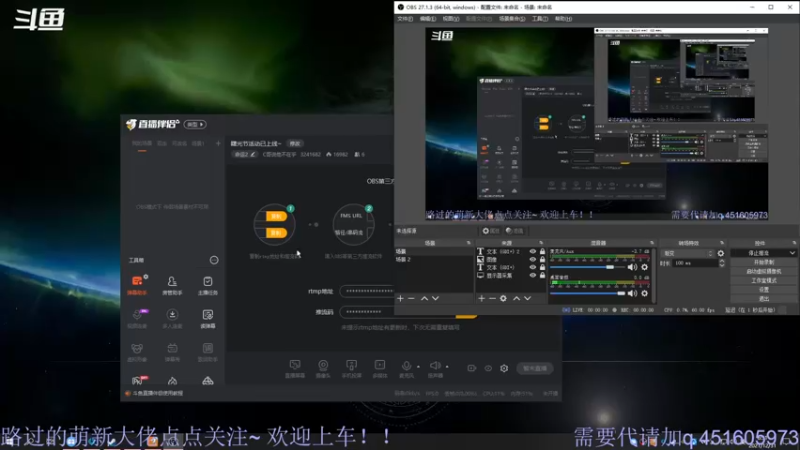Screen dimensions: 800x450
Task: Expand the microphone options arrow in Douyu
Action: point(418,366)
